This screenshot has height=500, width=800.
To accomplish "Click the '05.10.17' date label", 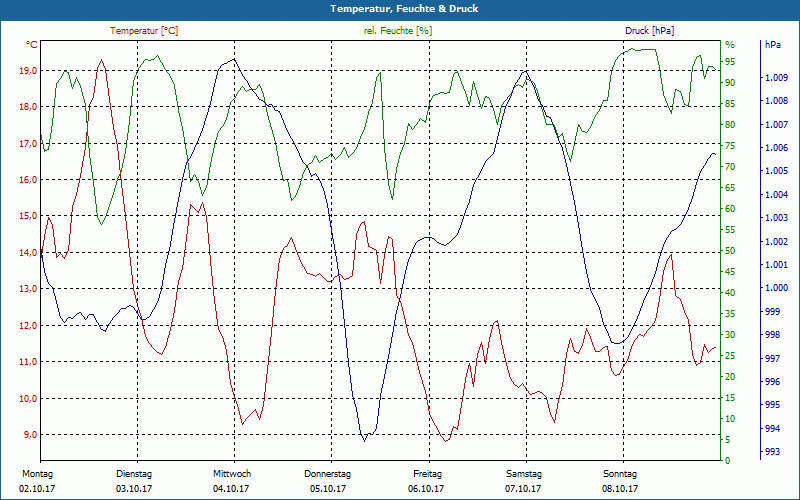I will tap(328, 489).
